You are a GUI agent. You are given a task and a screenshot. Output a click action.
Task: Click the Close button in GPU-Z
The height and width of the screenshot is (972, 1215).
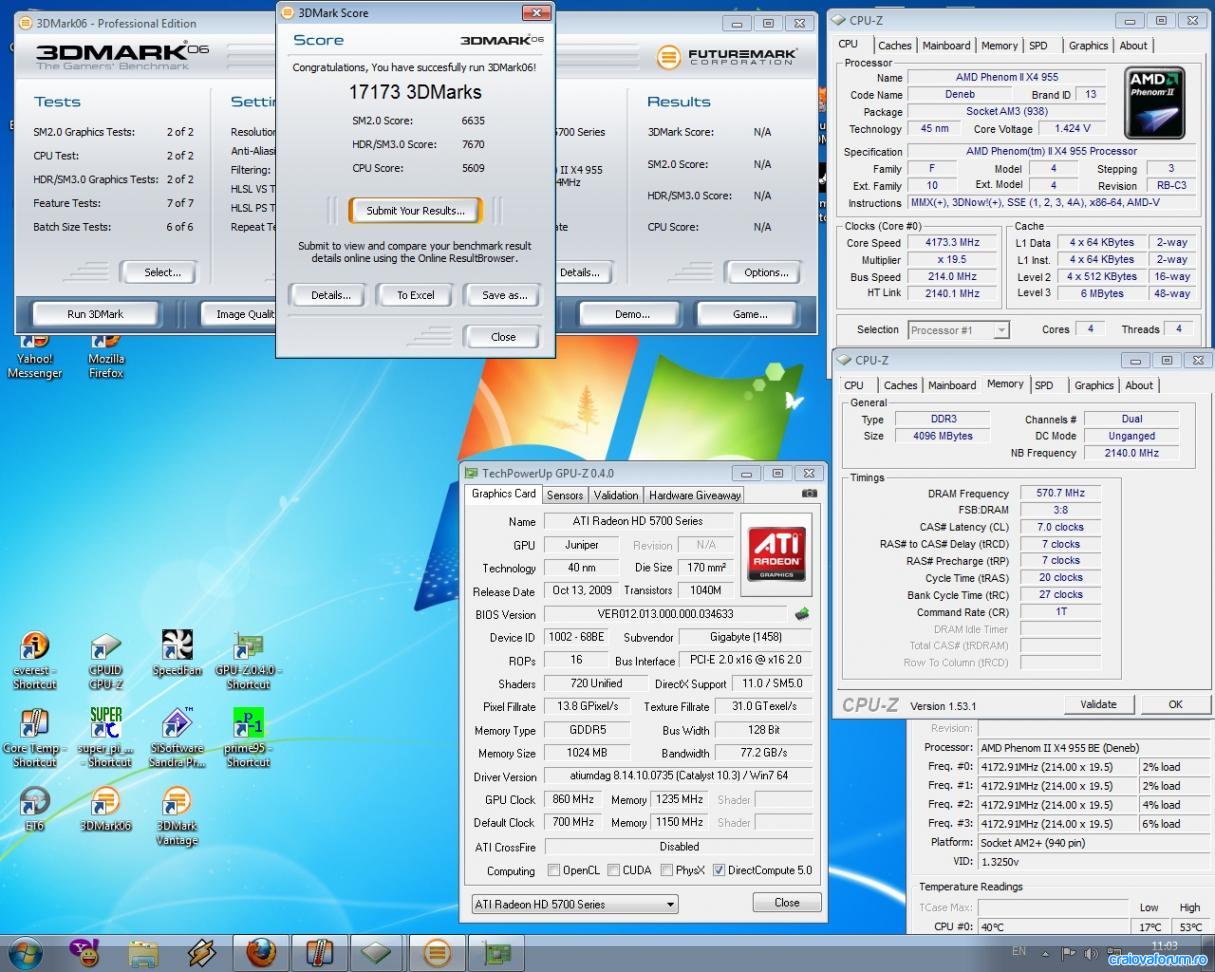(787, 902)
